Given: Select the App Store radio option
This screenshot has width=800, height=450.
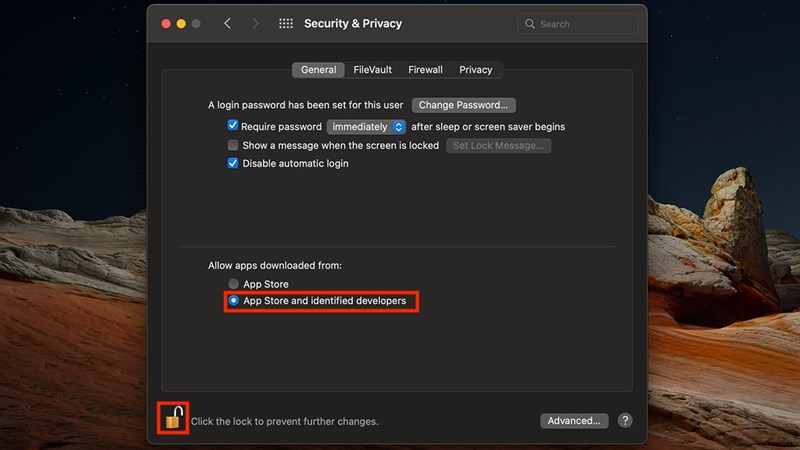Looking at the screenshot, I should [x=234, y=284].
